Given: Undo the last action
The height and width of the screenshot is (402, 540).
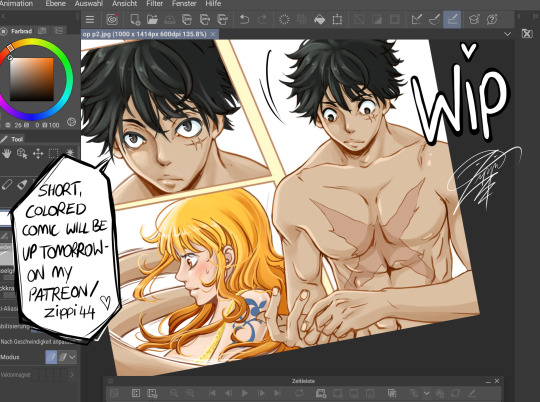Looking at the screenshot, I should pos(245,20).
